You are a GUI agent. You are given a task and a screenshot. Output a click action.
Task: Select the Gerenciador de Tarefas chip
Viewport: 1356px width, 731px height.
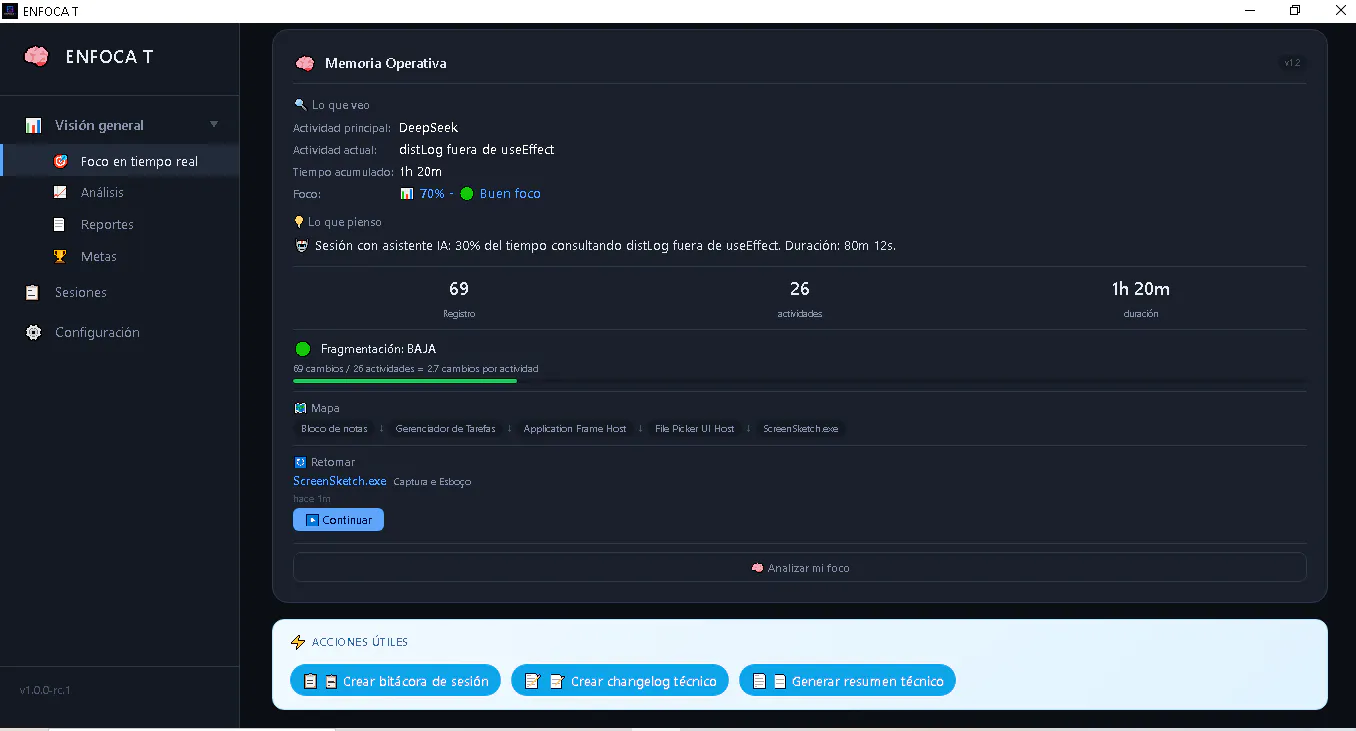coord(445,428)
